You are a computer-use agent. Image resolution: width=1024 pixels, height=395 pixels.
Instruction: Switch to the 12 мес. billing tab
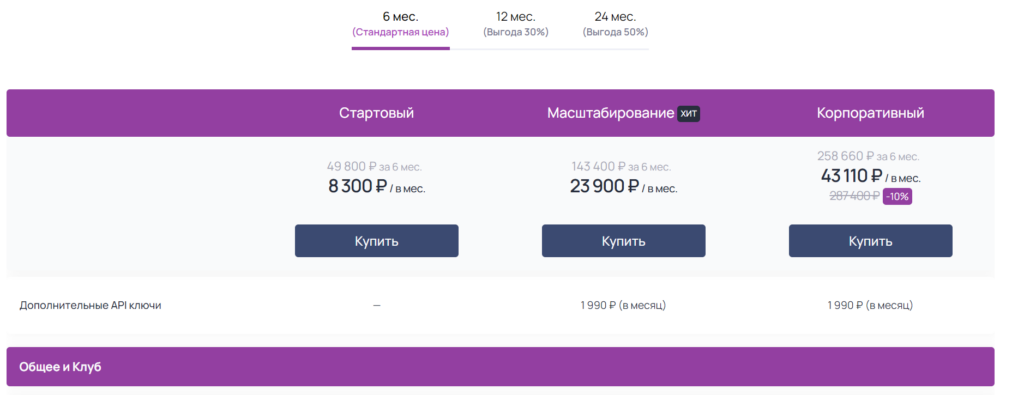click(515, 24)
